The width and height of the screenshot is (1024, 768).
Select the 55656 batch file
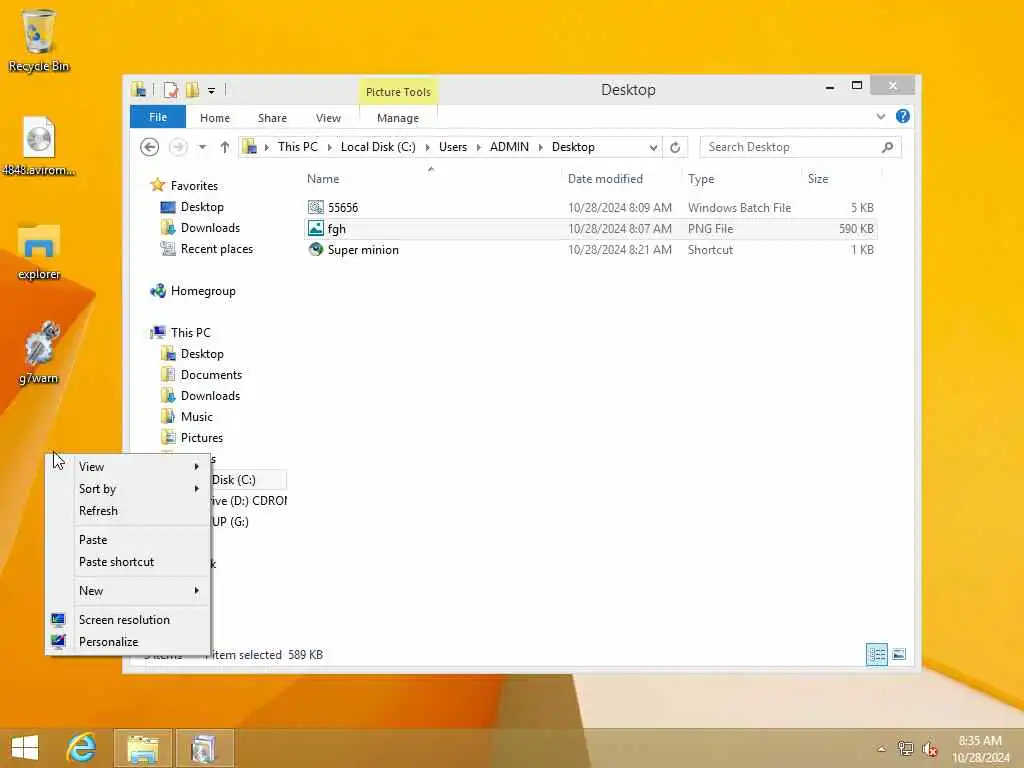click(590, 208)
